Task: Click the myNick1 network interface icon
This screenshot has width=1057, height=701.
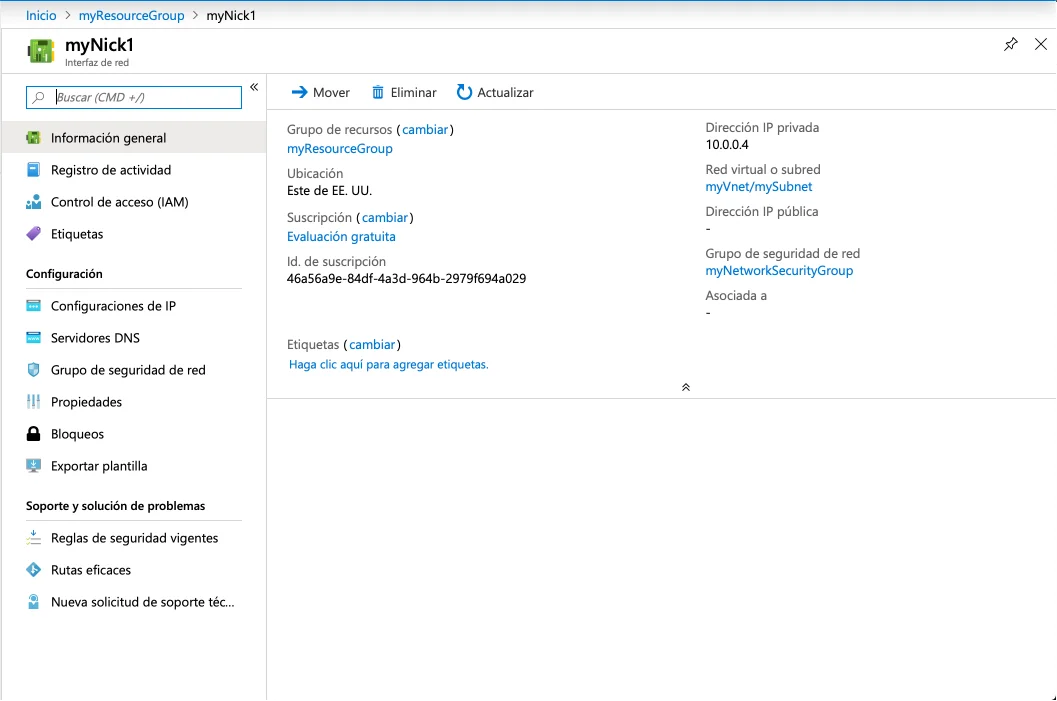Action: click(x=40, y=51)
